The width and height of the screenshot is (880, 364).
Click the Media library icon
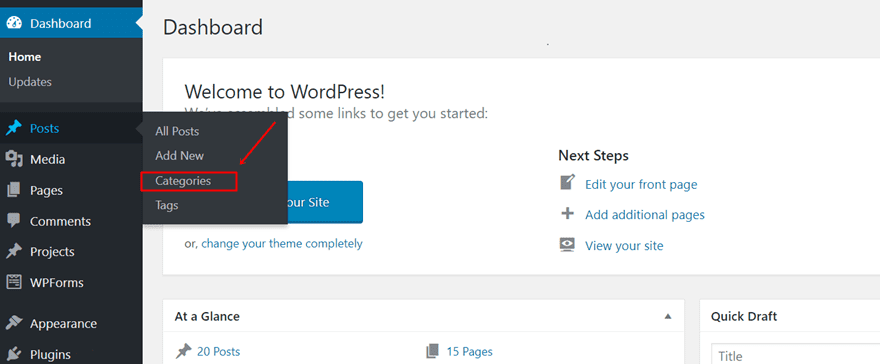(x=14, y=159)
